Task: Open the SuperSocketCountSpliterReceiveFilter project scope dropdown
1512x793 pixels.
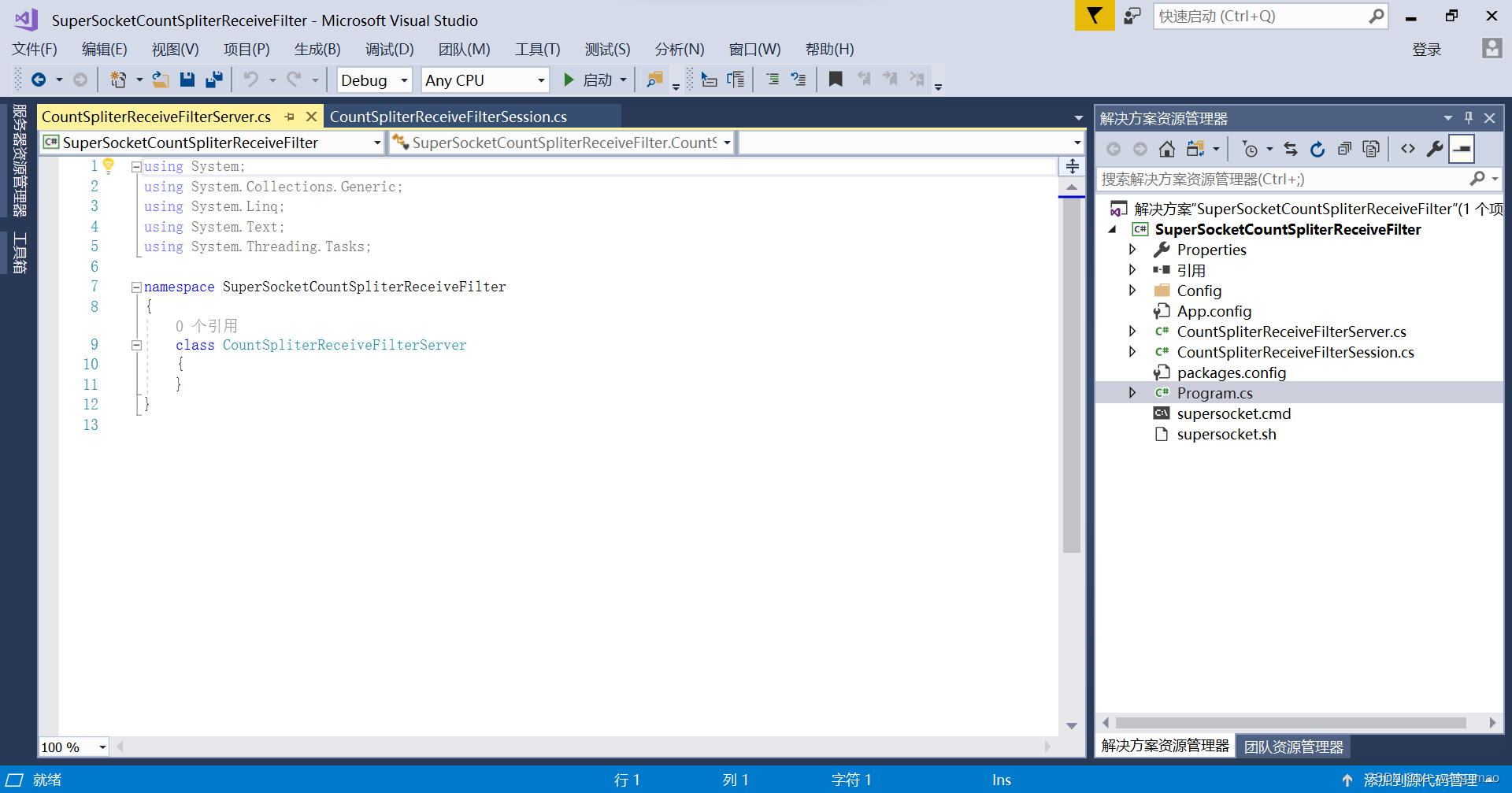Action: pyautogui.click(x=213, y=143)
